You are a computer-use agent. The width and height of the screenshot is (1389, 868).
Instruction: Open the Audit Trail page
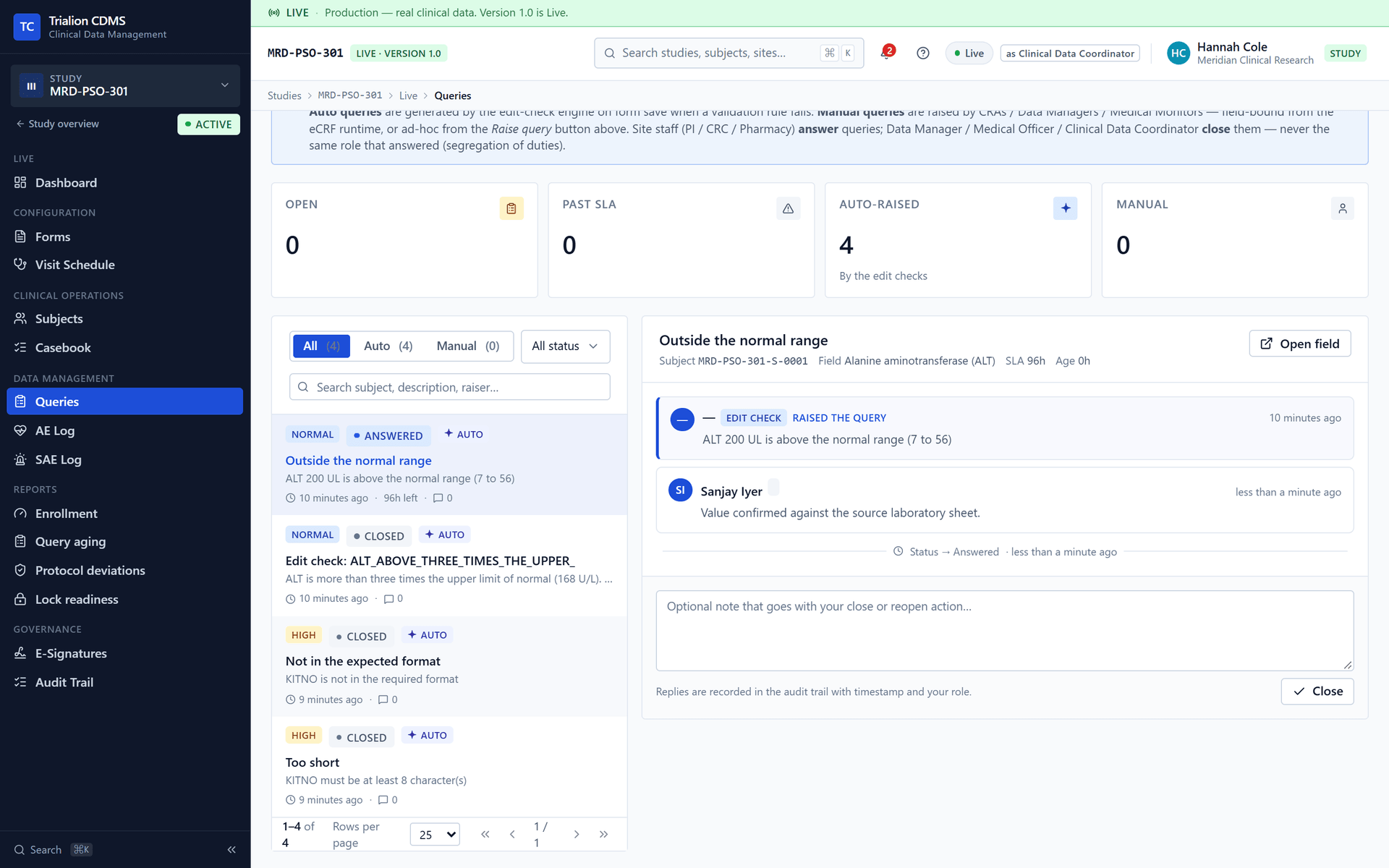click(125, 682)
